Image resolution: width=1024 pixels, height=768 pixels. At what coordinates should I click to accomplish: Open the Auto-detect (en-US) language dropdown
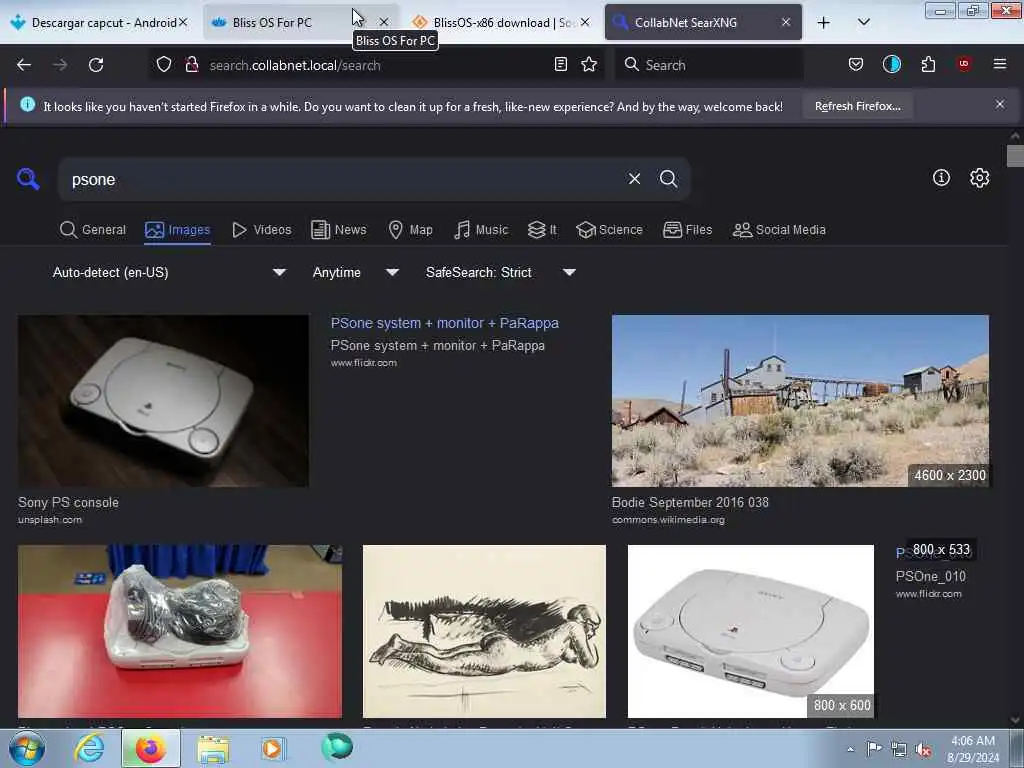click(x=169, y=272)
